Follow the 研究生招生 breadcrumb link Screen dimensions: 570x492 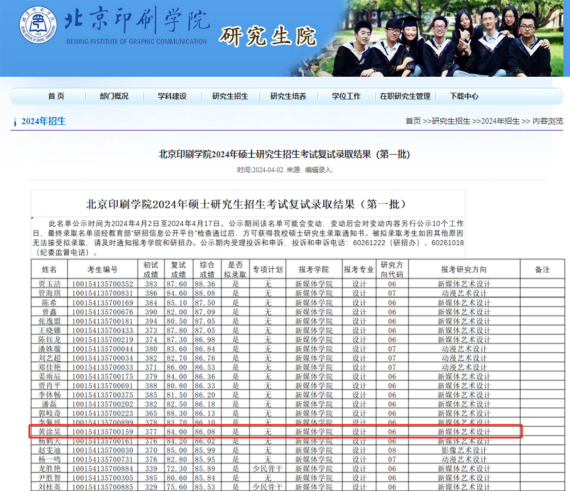pos(451,121)
